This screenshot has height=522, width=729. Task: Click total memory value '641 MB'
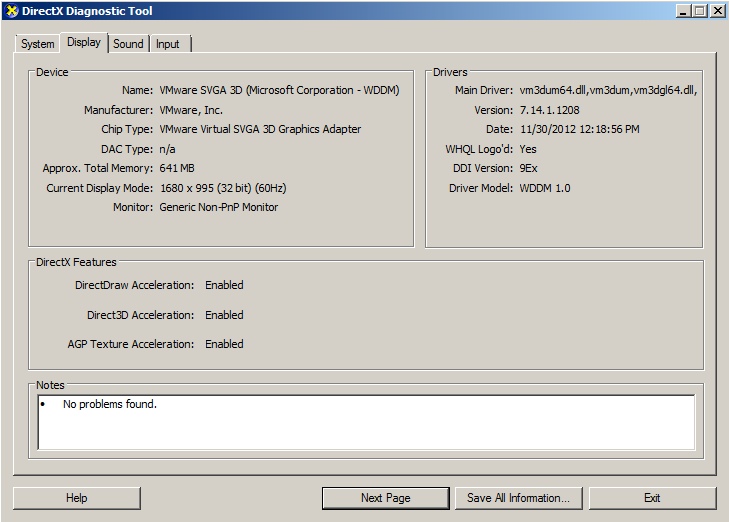pos(177,168)
